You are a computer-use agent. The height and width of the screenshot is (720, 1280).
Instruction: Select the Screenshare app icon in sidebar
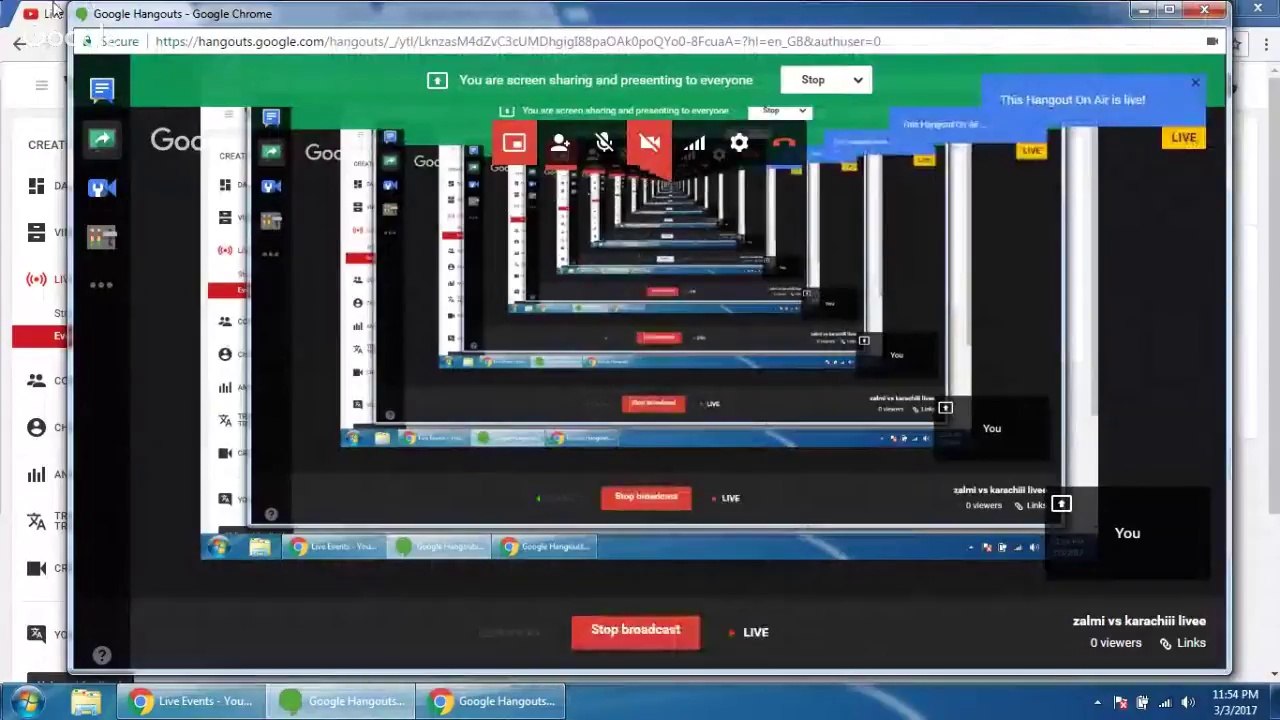click(102, 139)
